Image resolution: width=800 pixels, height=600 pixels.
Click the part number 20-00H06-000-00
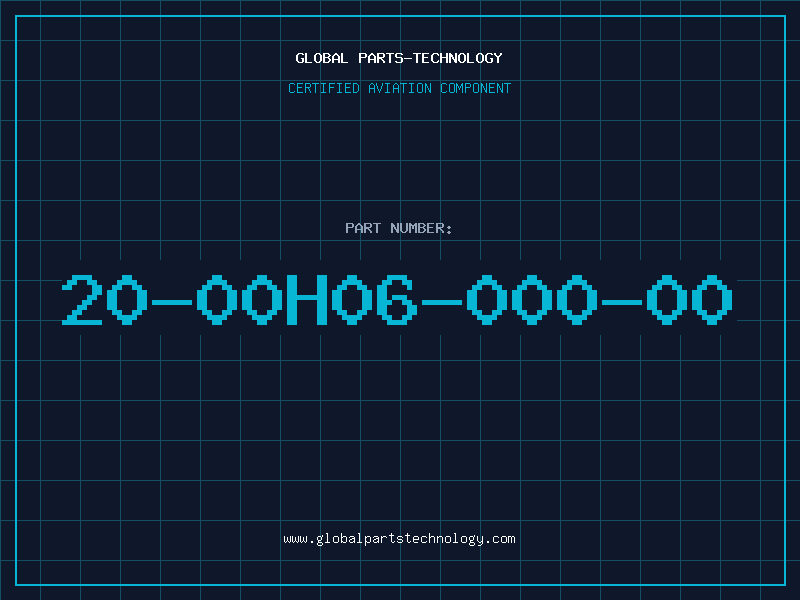[397, 300]
